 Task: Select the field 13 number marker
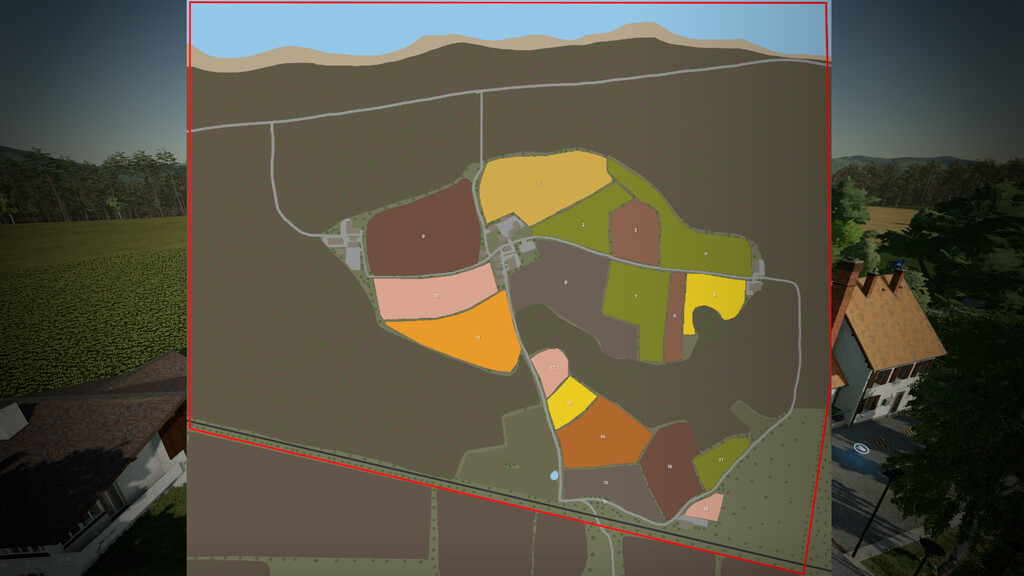tap(569, 402)
